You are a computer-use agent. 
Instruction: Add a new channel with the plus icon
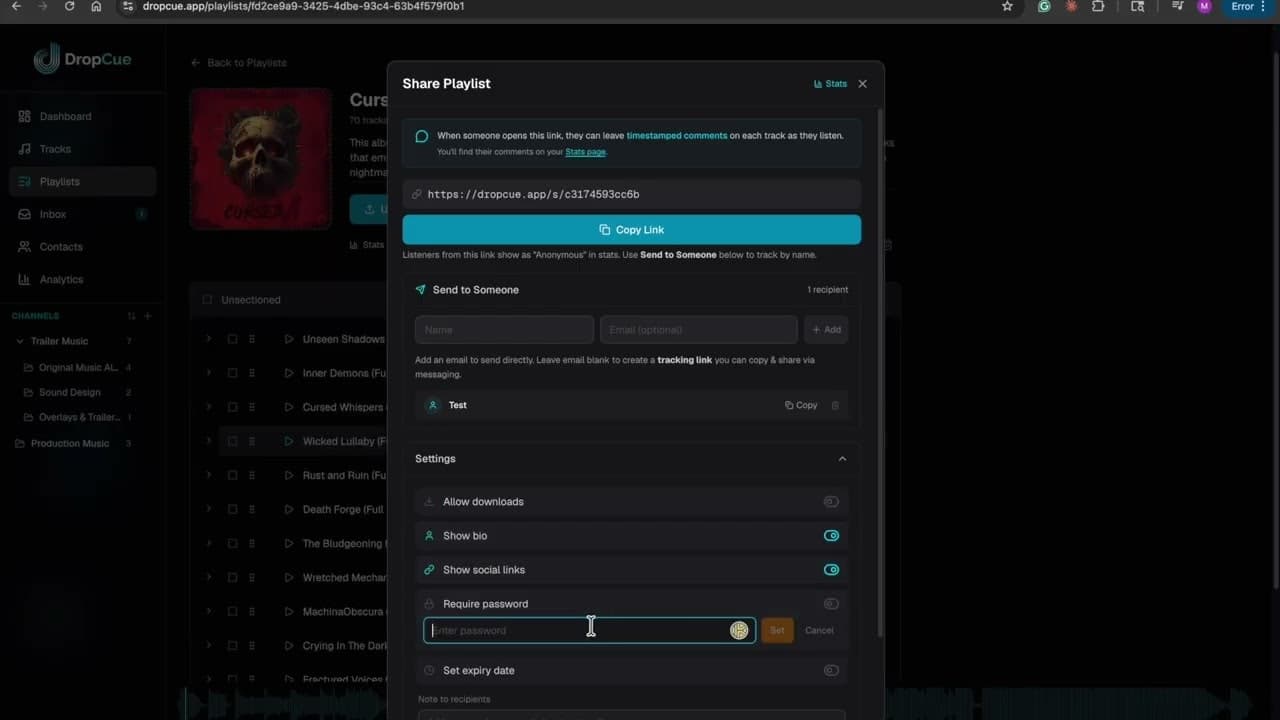pyautogui.click(x=147, y=316)
